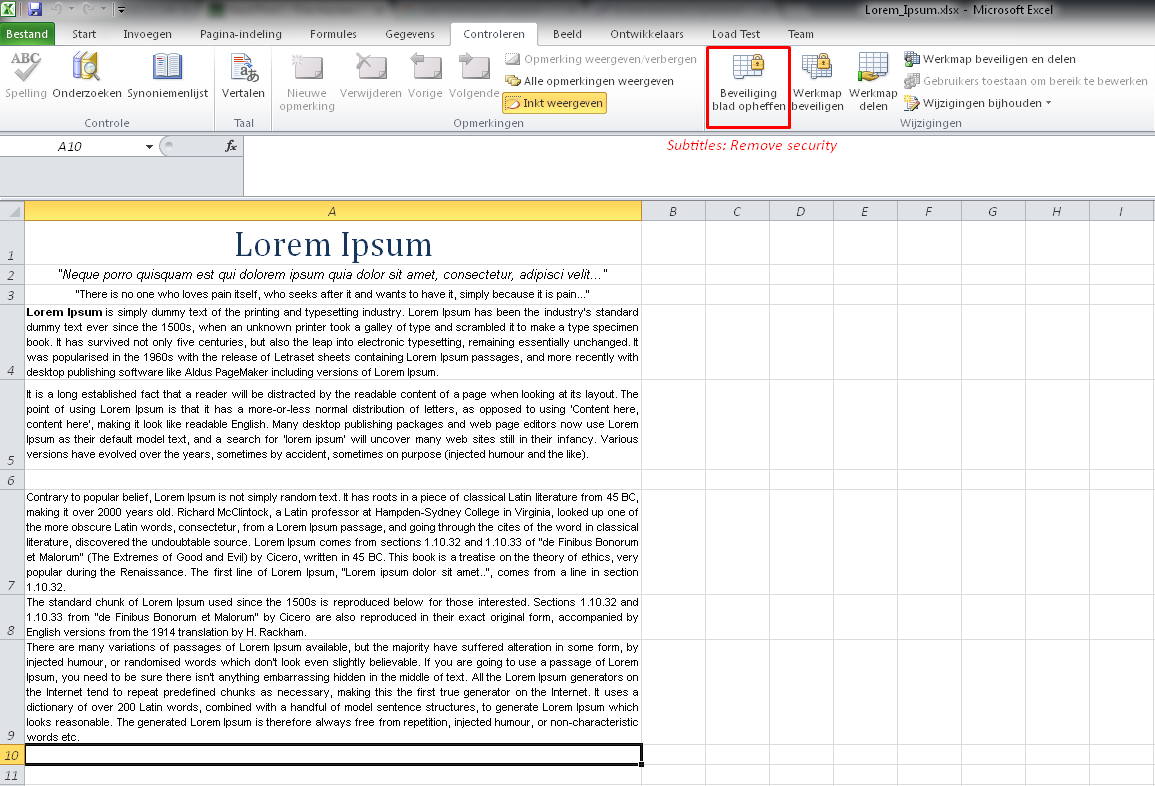Switch to the Formules tab

(x=333, y=34)
